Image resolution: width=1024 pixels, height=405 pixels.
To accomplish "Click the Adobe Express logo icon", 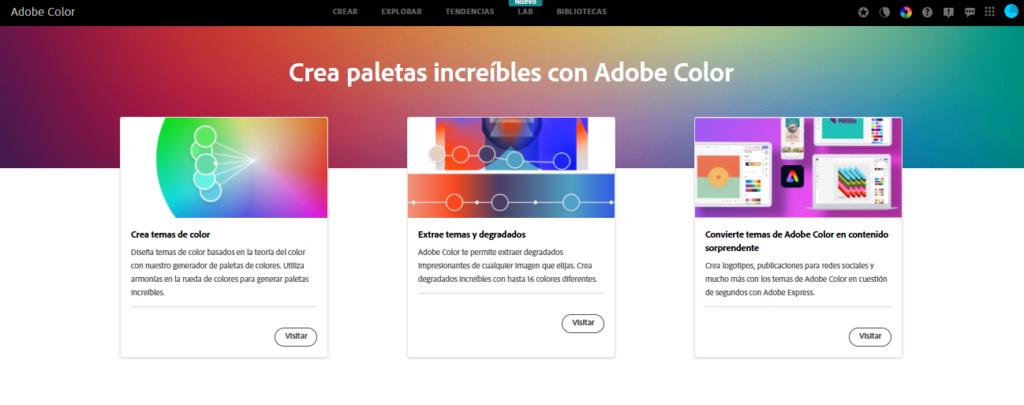I will coord(792,177).
